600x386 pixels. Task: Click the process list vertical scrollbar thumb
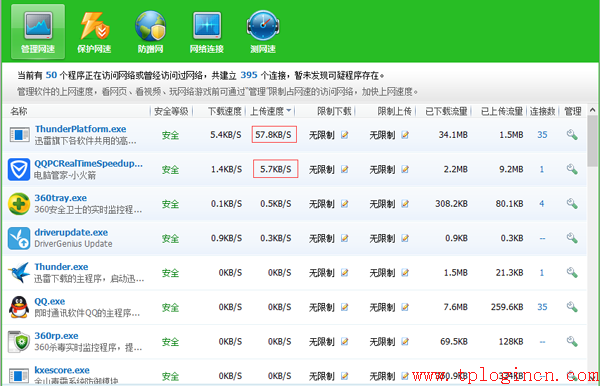(x=593, y=141)
